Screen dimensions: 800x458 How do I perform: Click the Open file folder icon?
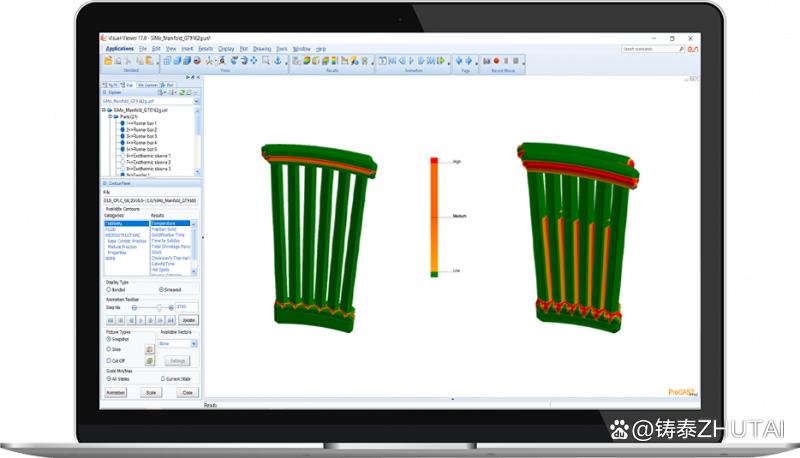click(108, 61)
